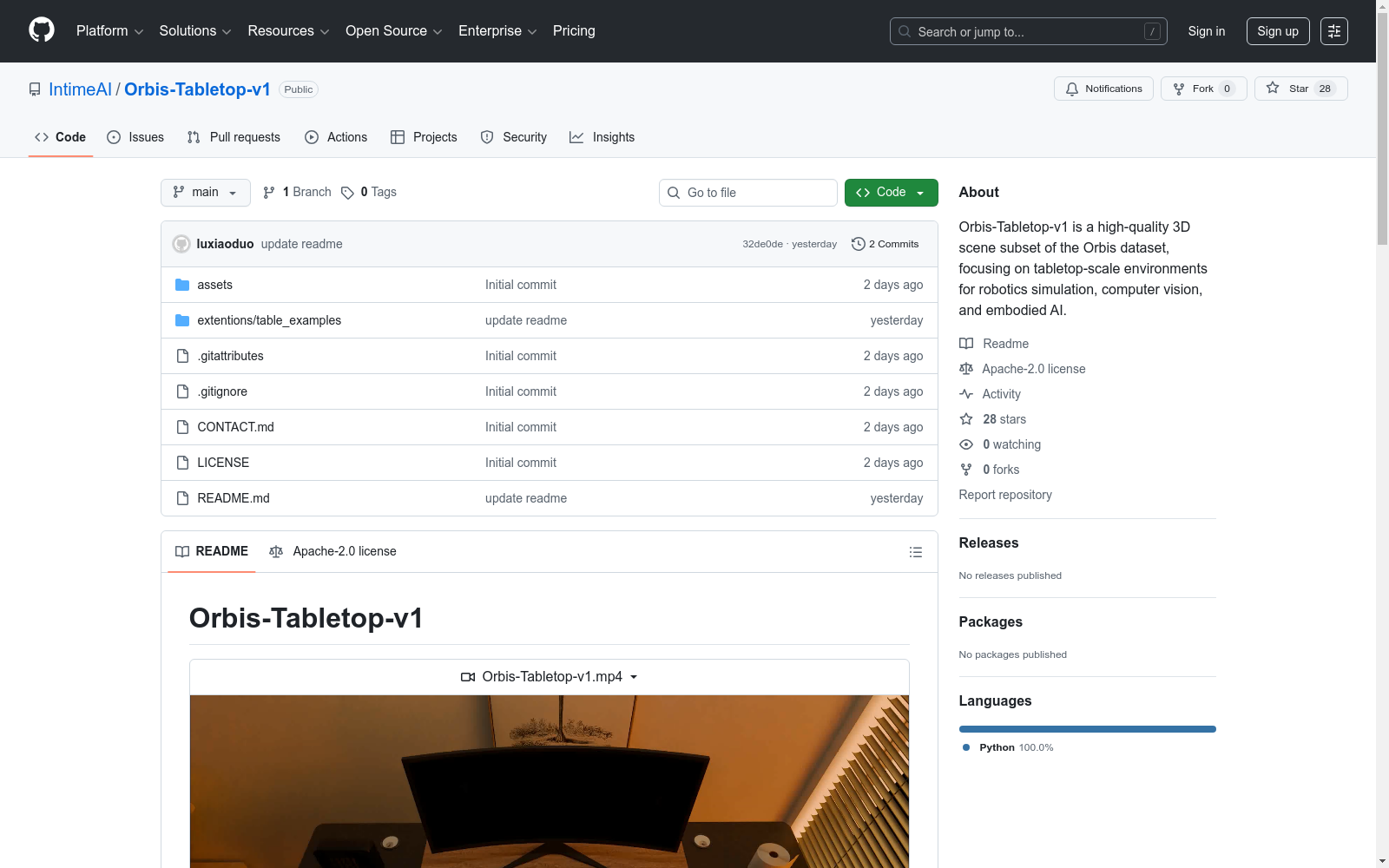Click the Activity pulse icon
1389x868 pixels.
(966, 394)
